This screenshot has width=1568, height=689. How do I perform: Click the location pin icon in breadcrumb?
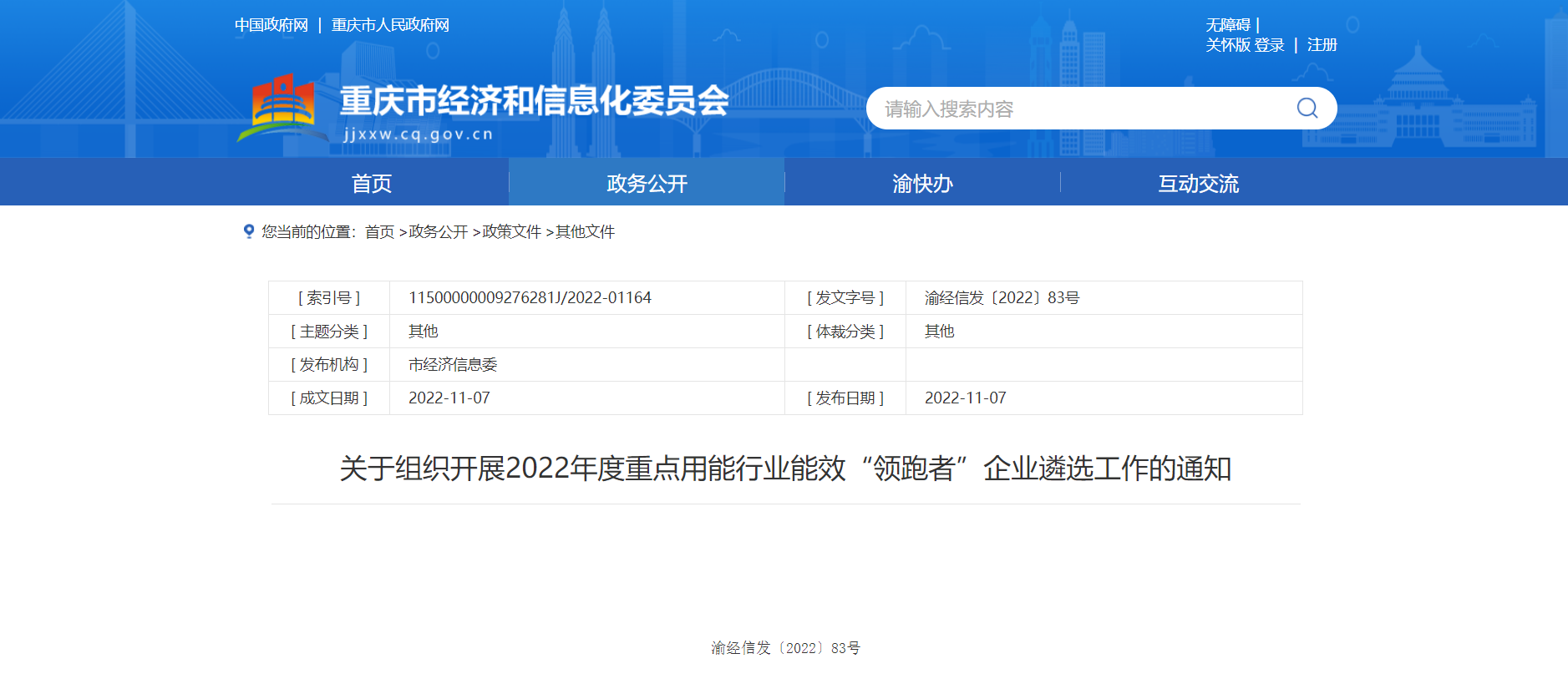click(248, 231)
